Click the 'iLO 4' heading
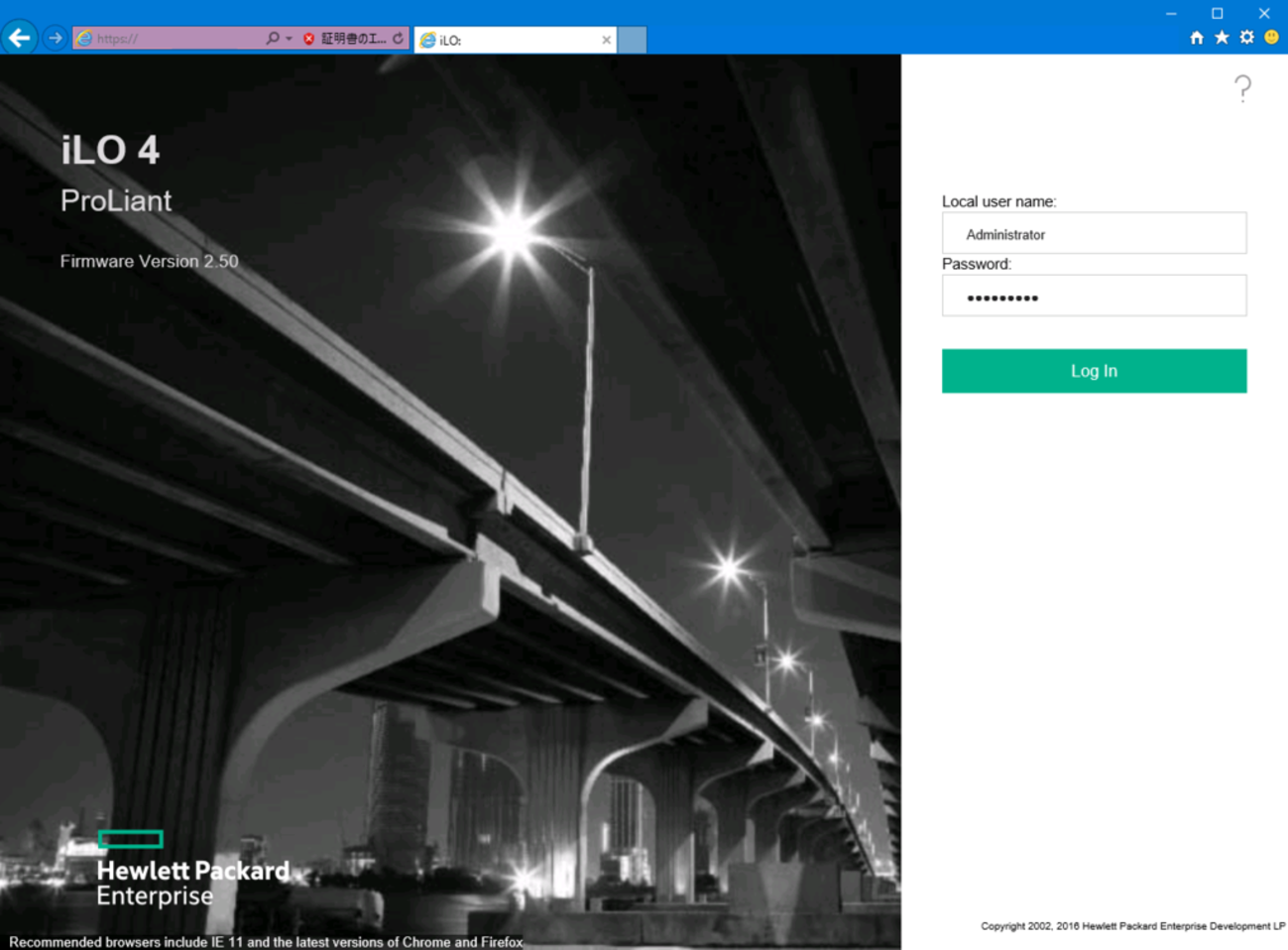Screen dimensions: 1288x950 pos(110,151)
